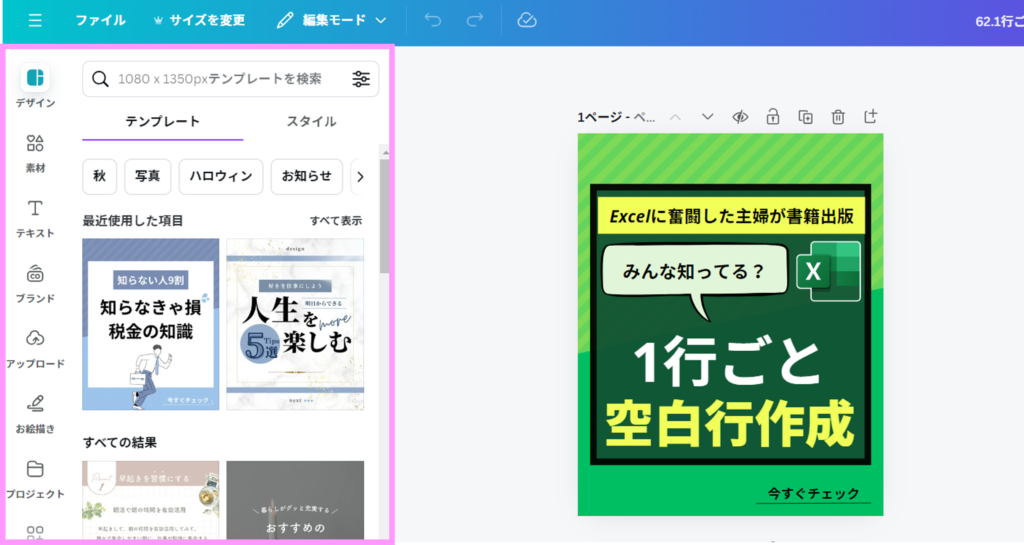The image size is (1024, 545).
Task: Toggle the page lock icon
Action: point(773,117)
